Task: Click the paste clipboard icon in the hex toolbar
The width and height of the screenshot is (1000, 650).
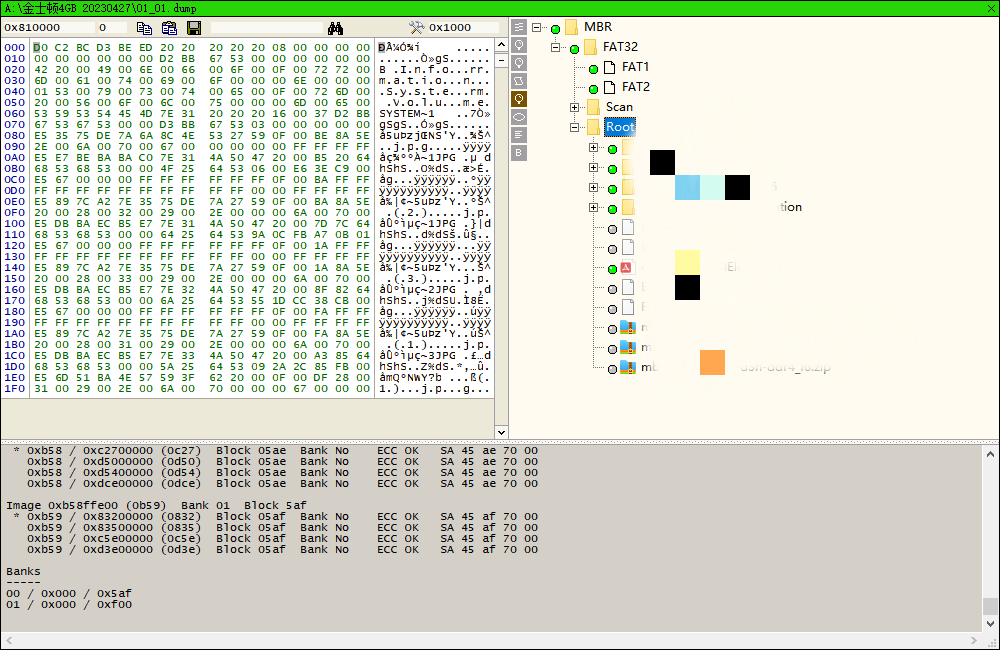Action: [x=169, y=28]
